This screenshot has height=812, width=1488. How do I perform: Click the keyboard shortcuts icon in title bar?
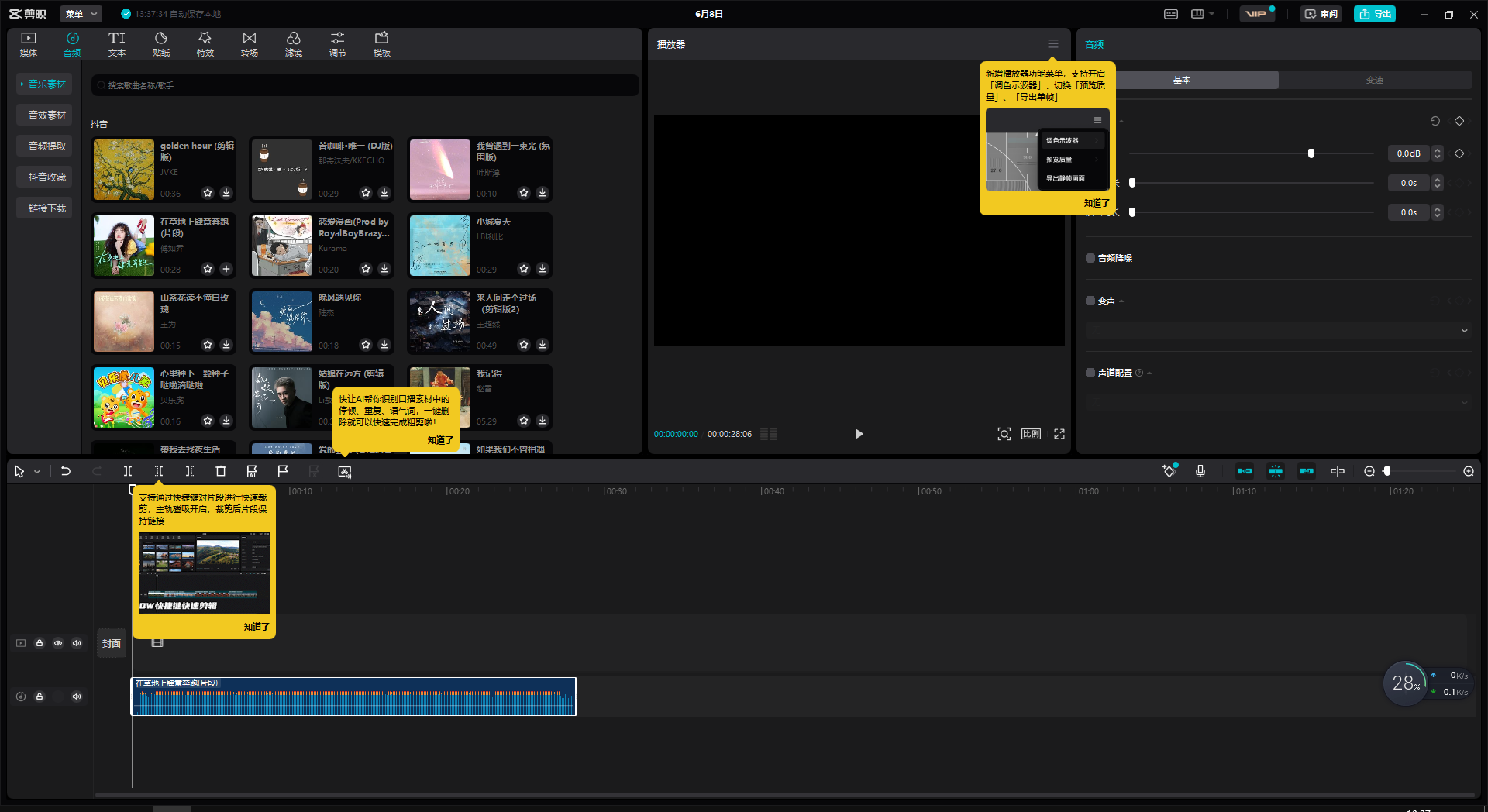point(1171,14)
